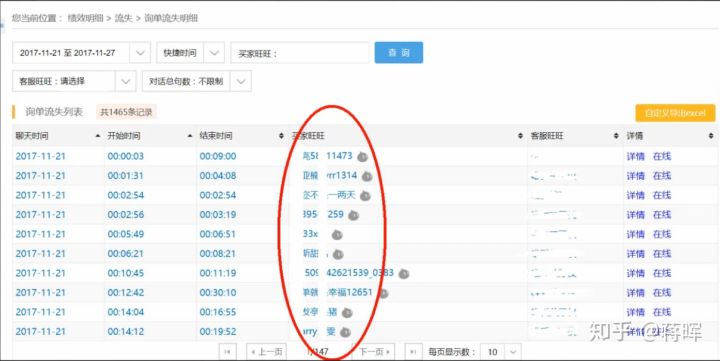Open 详情 for the 00:02:54 row
720x361 pixels.
point(636,196)
